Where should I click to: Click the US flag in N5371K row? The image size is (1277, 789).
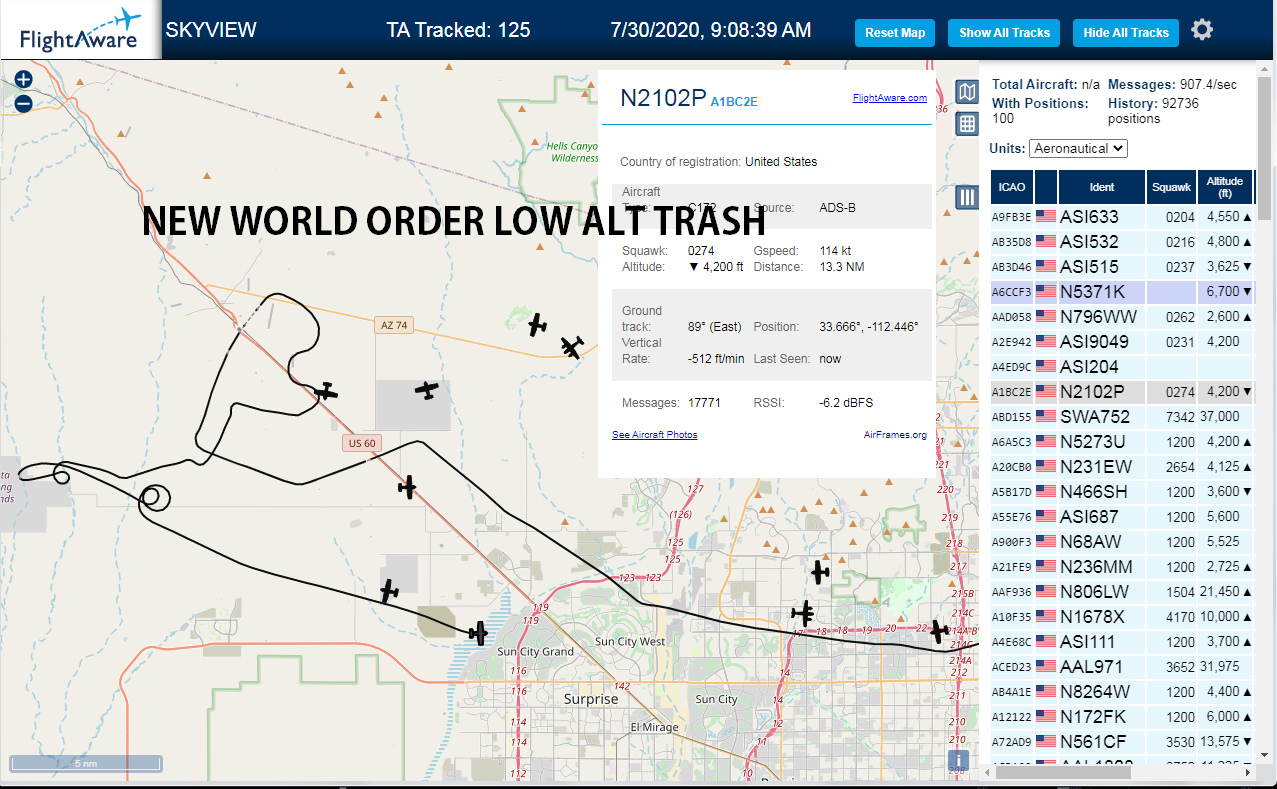pos(1046,291)
